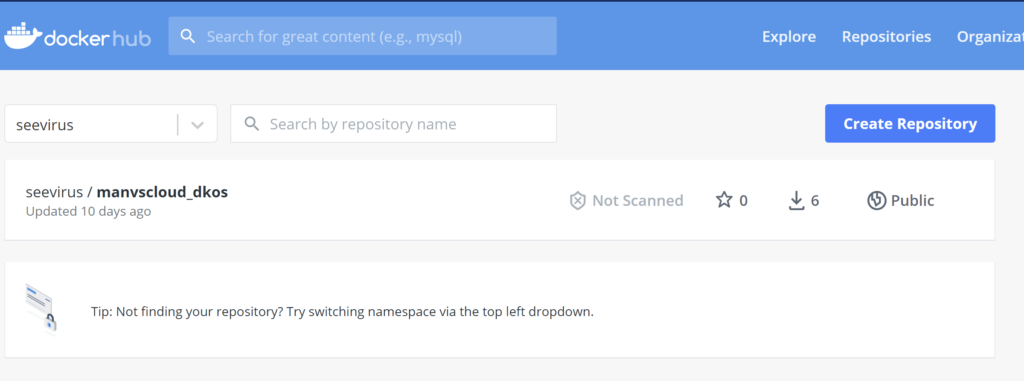Viewport: 1024px width, 381px height.
Task: Open the Organizations nav item
Action: click(990, 37)
